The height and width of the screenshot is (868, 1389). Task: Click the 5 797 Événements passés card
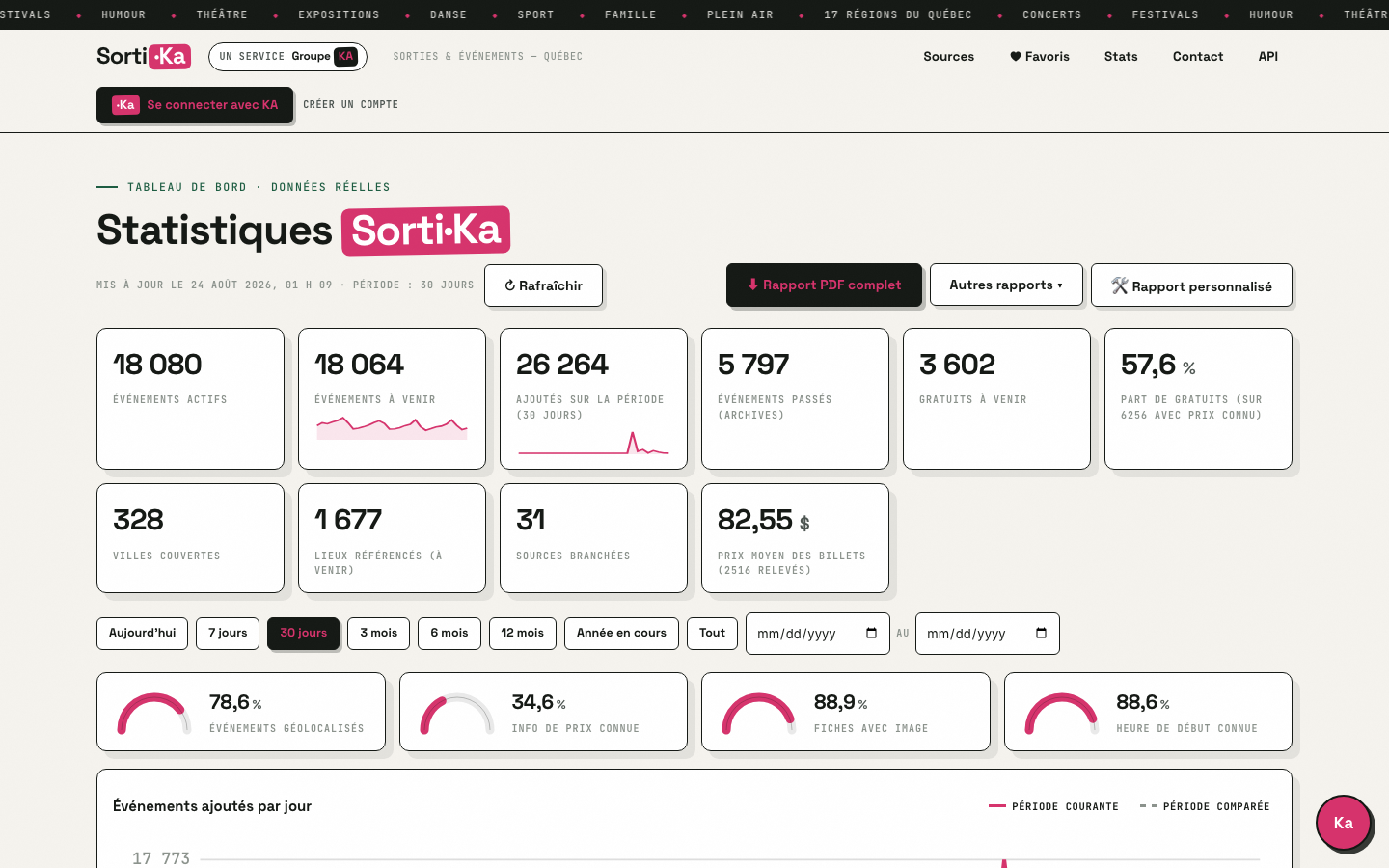795,398
